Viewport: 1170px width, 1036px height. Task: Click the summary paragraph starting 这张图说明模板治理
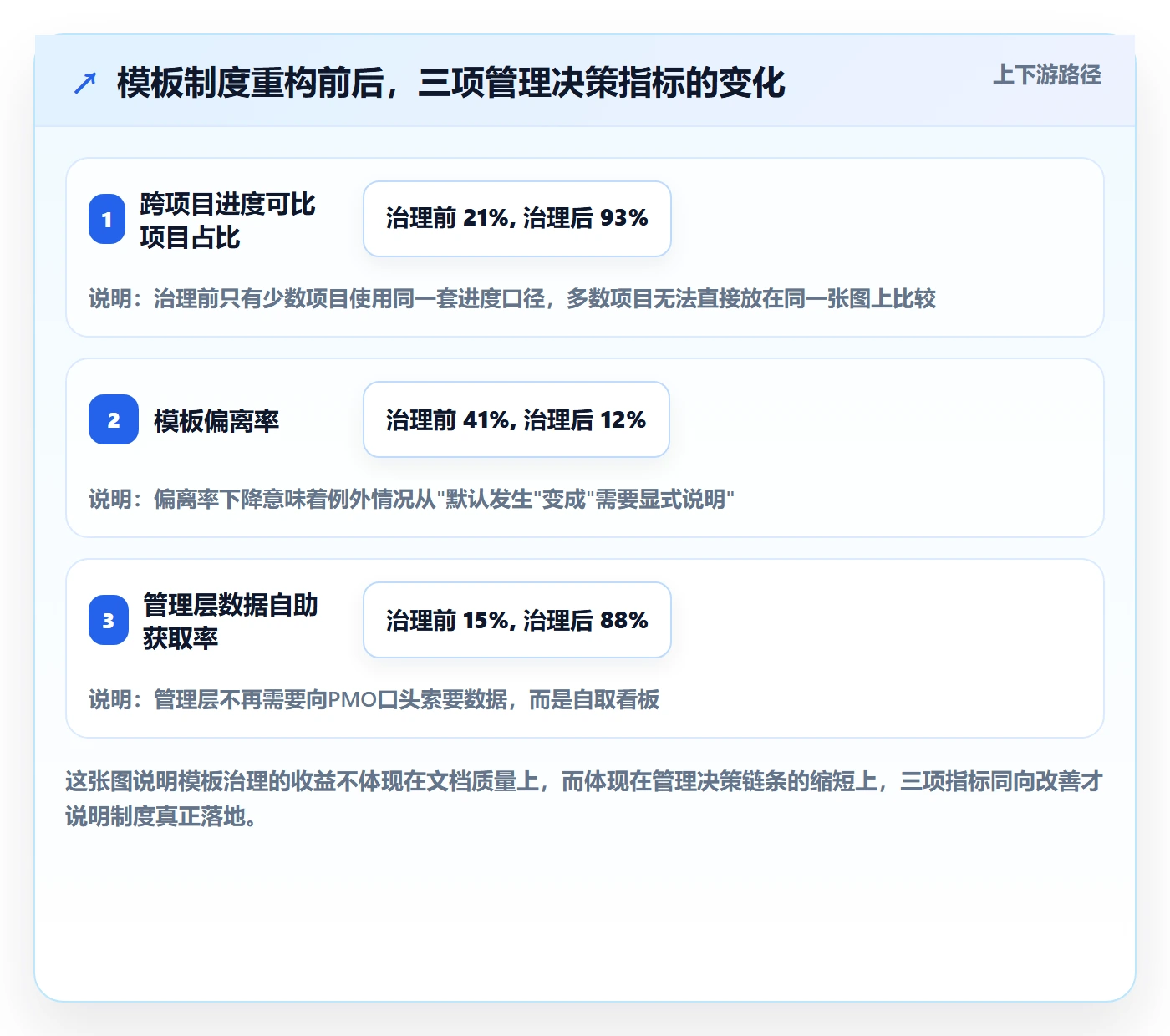[584, 799]
